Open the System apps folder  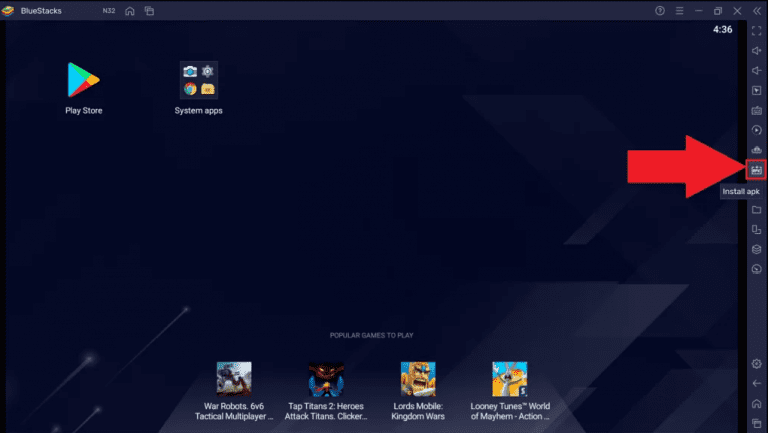pyautogui.click(x=198, y=80)
